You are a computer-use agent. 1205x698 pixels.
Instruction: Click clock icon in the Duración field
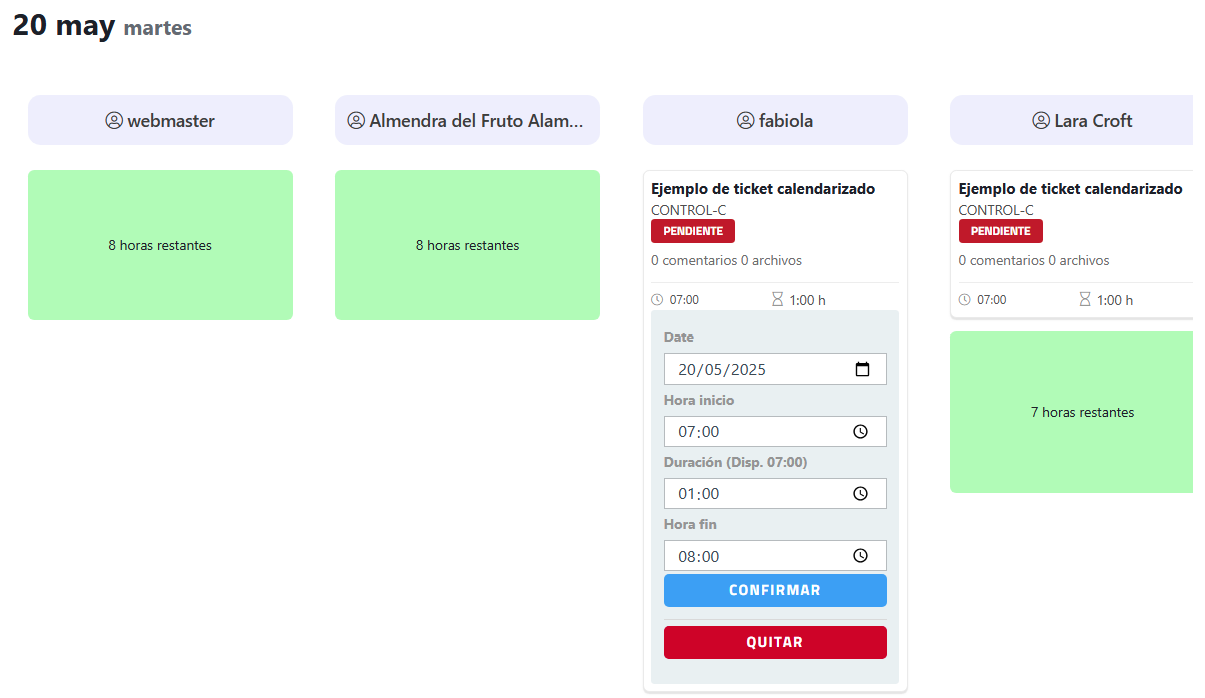tap(860, 494)
